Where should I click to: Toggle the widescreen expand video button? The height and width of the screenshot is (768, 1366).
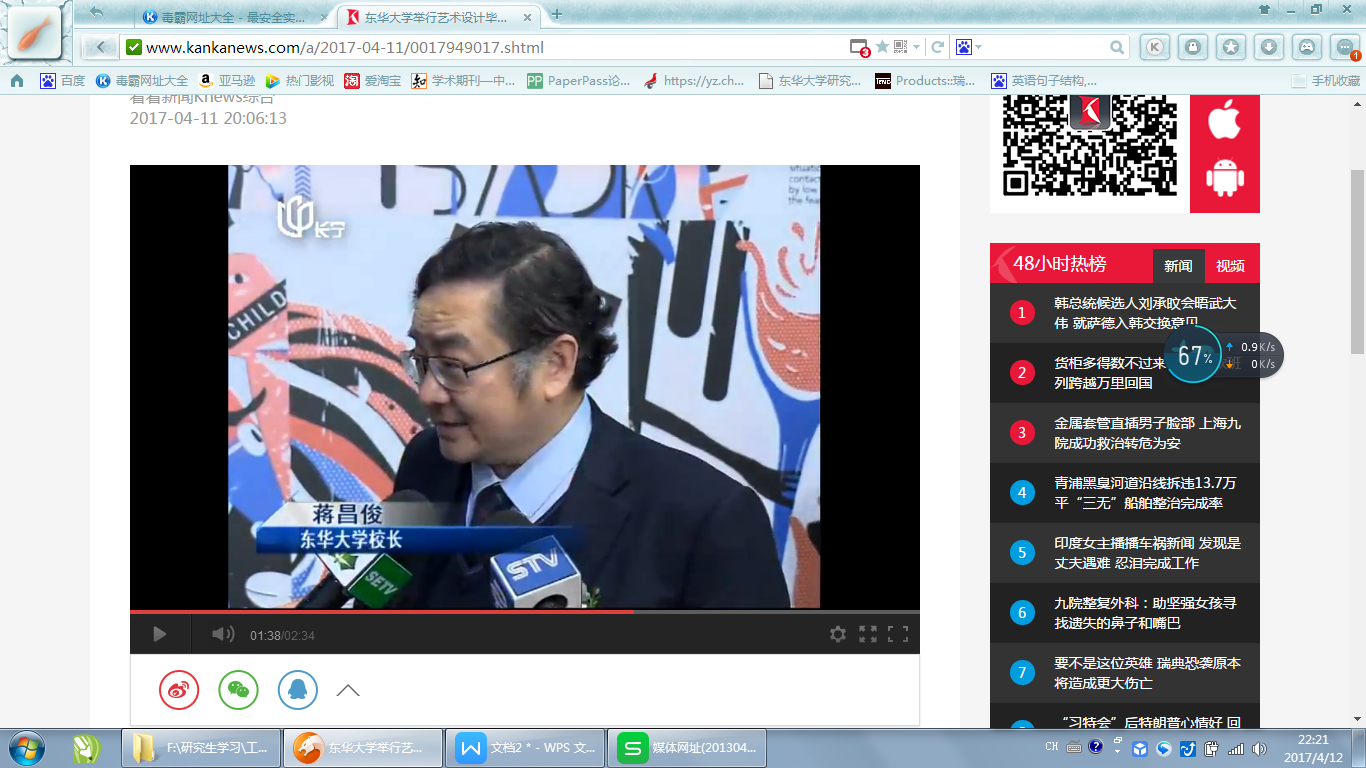tap(868, 634)
